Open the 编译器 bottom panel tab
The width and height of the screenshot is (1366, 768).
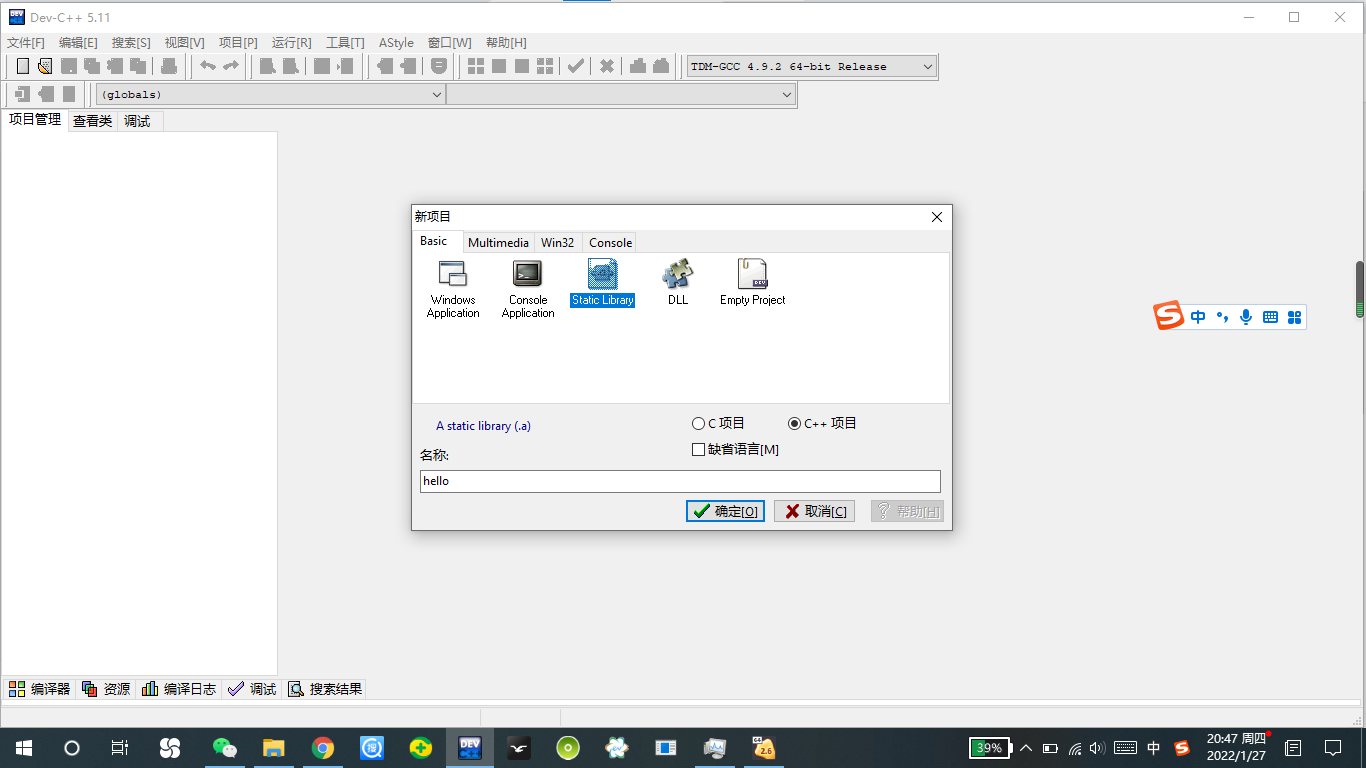click(x=40, y=689)
